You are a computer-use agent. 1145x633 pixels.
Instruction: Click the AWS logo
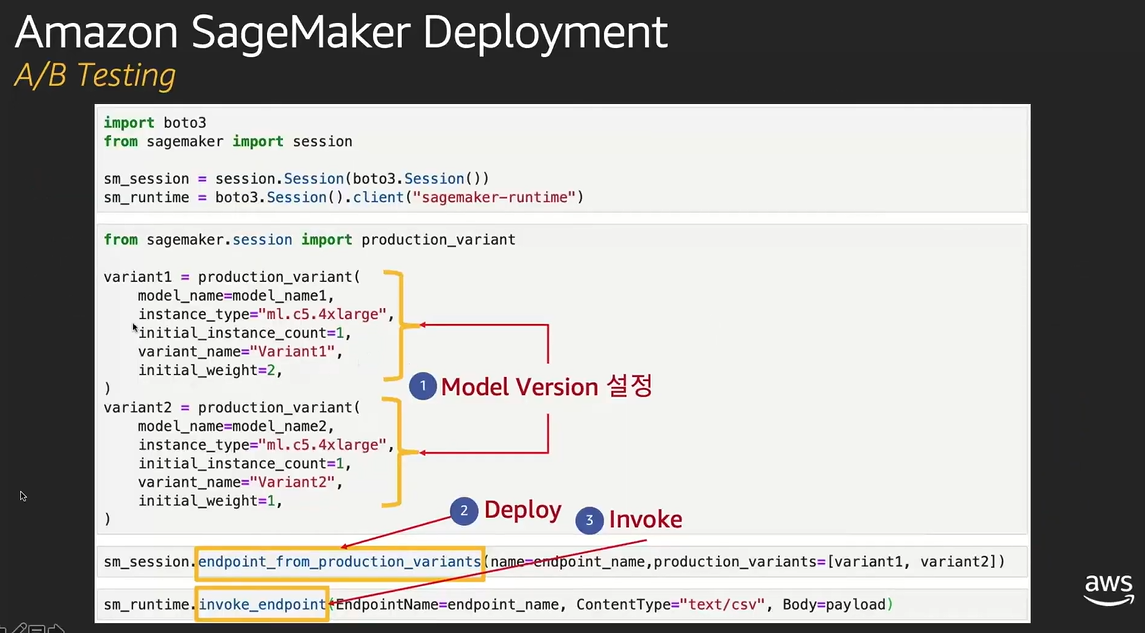(1108, 591)
